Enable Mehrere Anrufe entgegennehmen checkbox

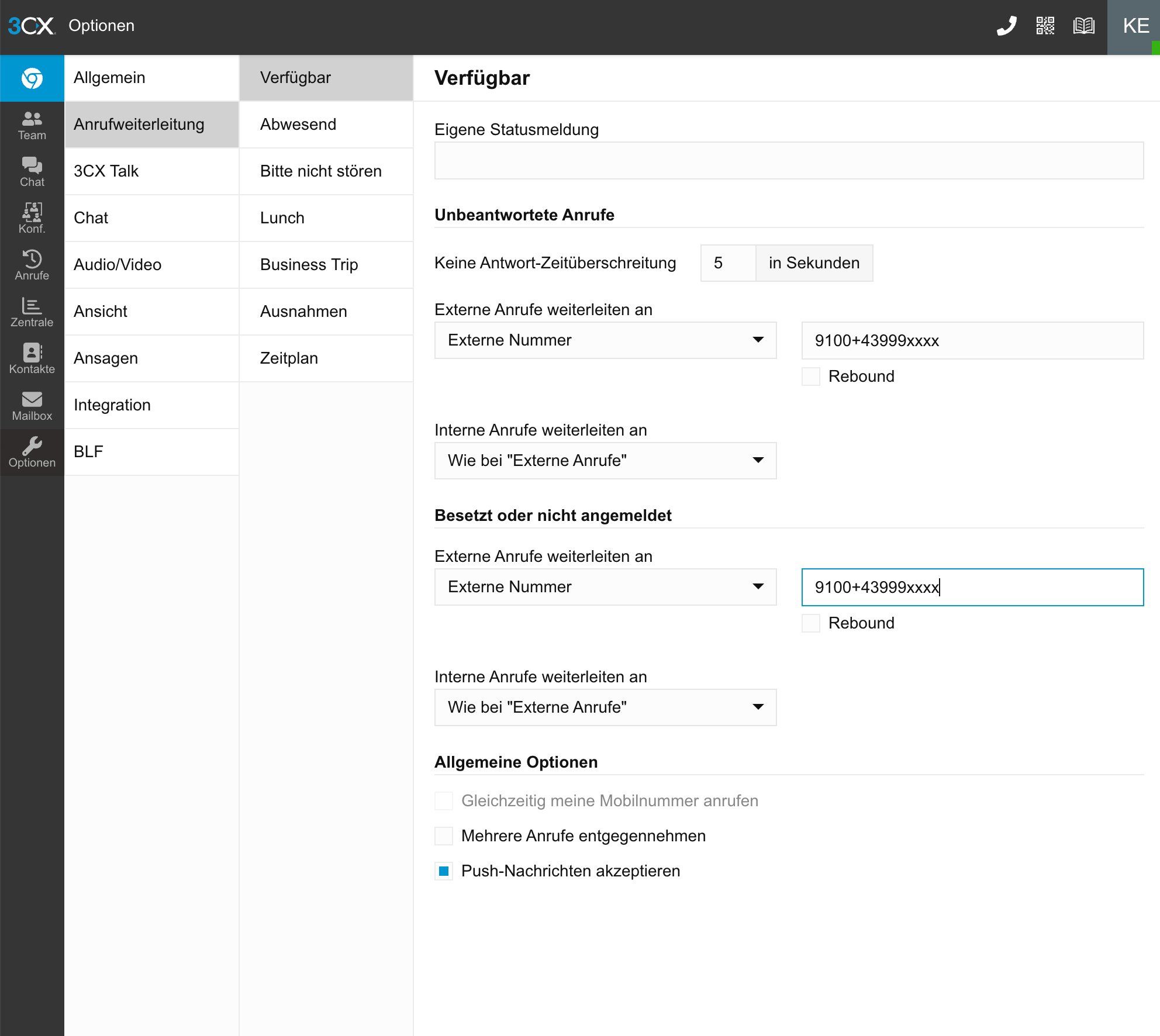444,836
